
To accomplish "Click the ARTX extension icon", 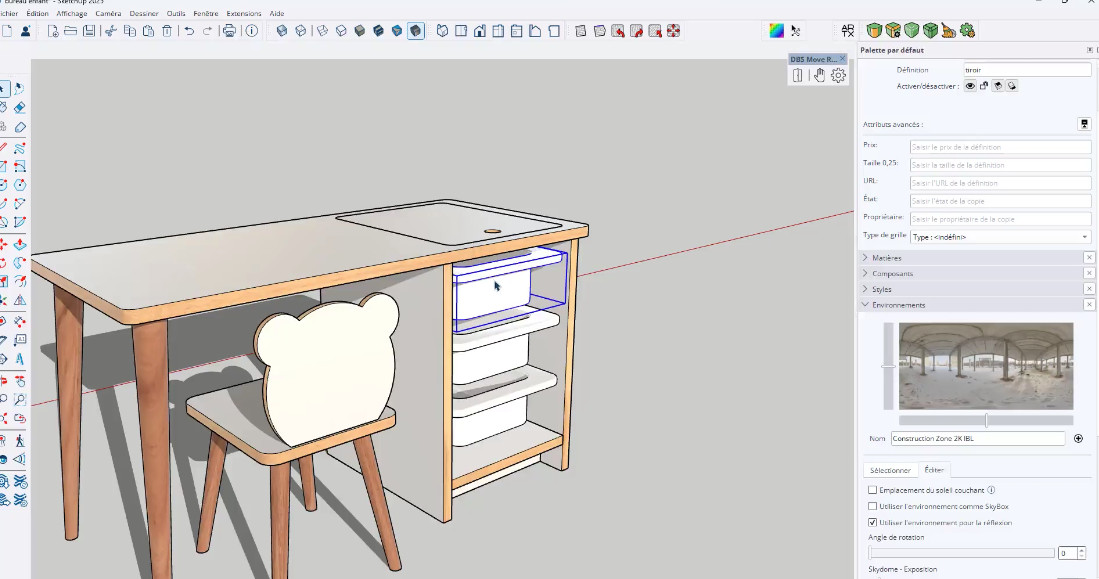I will (x=848, y=31).
